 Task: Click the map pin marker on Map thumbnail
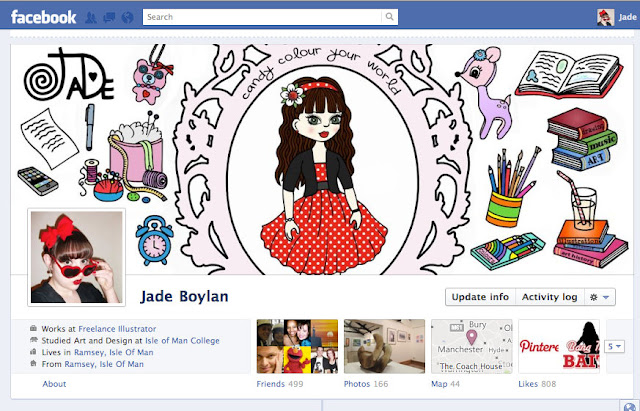471,338
